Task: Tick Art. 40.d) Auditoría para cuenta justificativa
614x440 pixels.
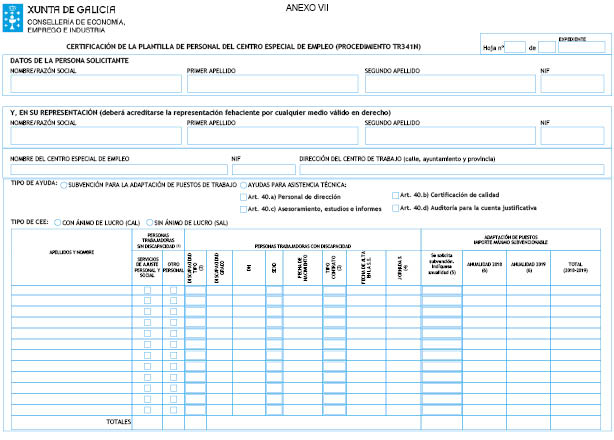Action: 395,208
